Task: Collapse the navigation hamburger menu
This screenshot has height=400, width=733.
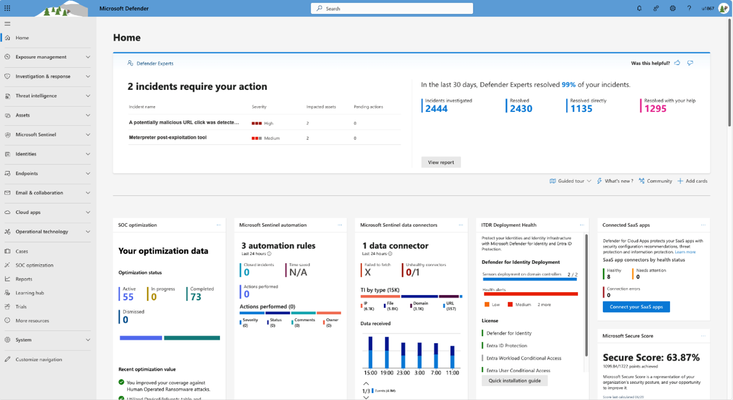Action: (x=7, y=24)
